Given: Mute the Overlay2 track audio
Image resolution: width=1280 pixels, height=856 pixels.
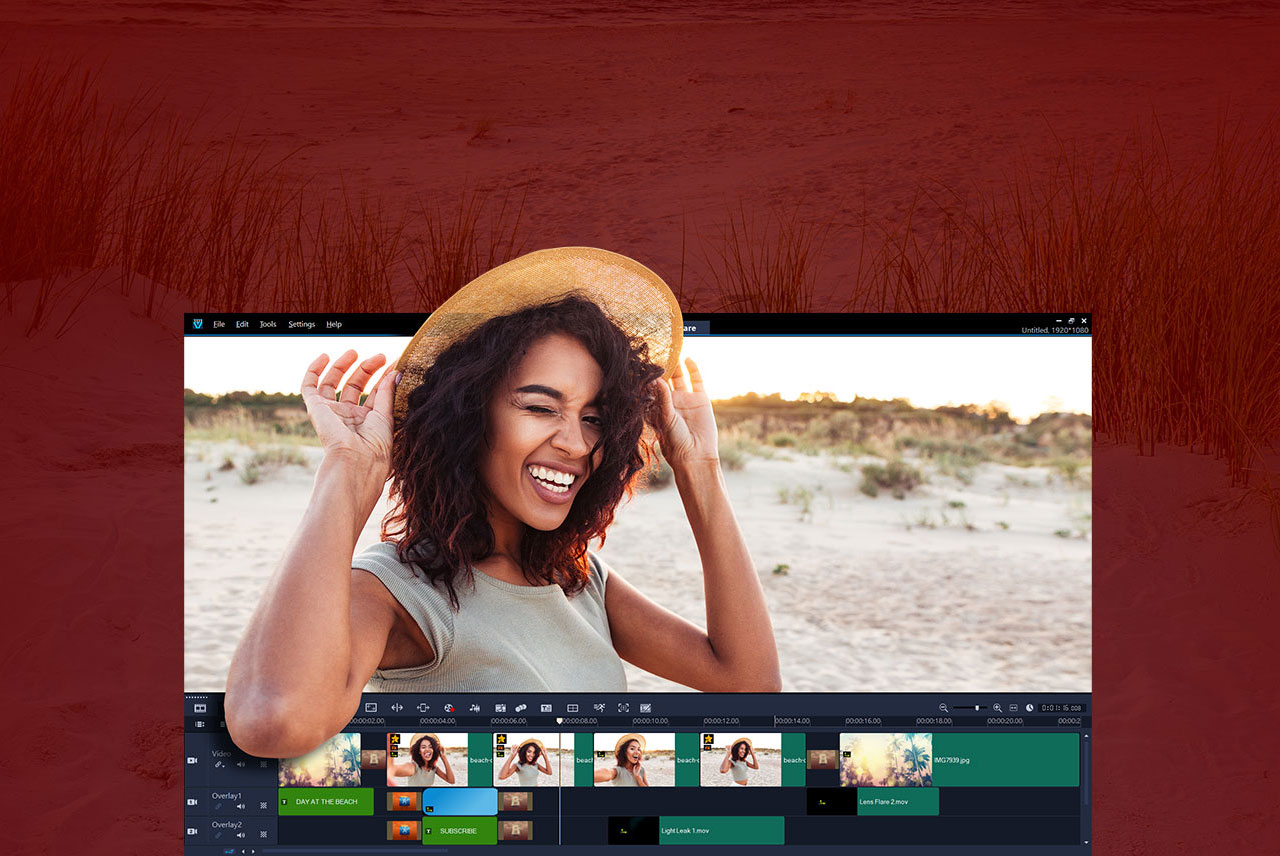Looking at the screenshot, I should [x=241, y=835].
